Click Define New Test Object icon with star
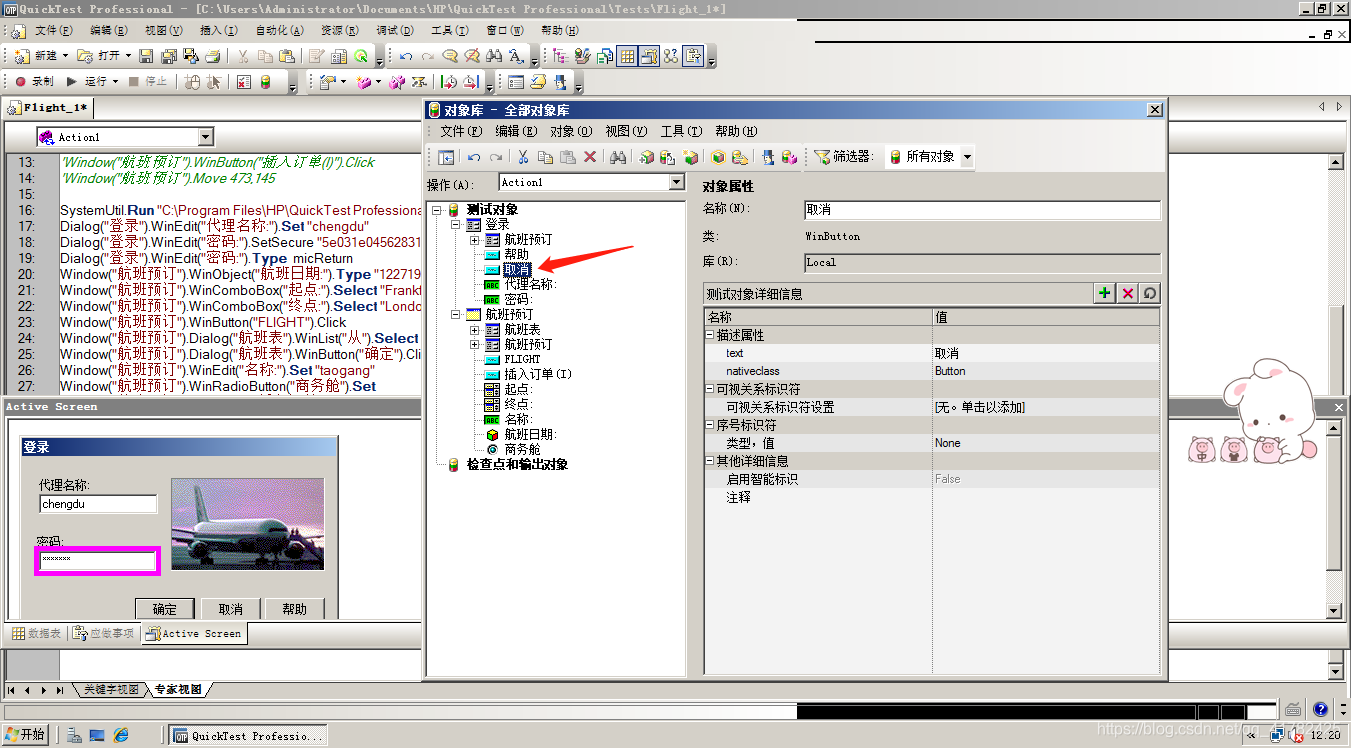The height and width of the screenshot is (748, 1351). 691,157
